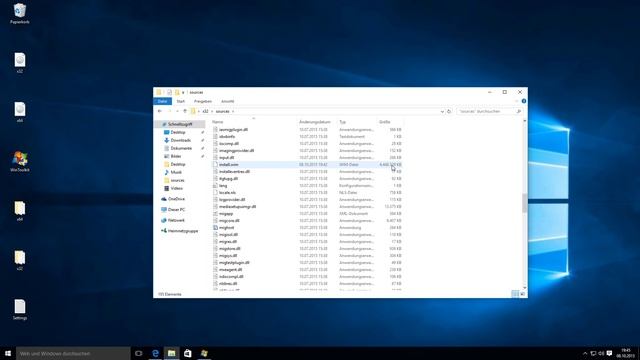Open Bilder in navigation pane
Viewport: 640px width, 360px height.
(x=176, y=156)
